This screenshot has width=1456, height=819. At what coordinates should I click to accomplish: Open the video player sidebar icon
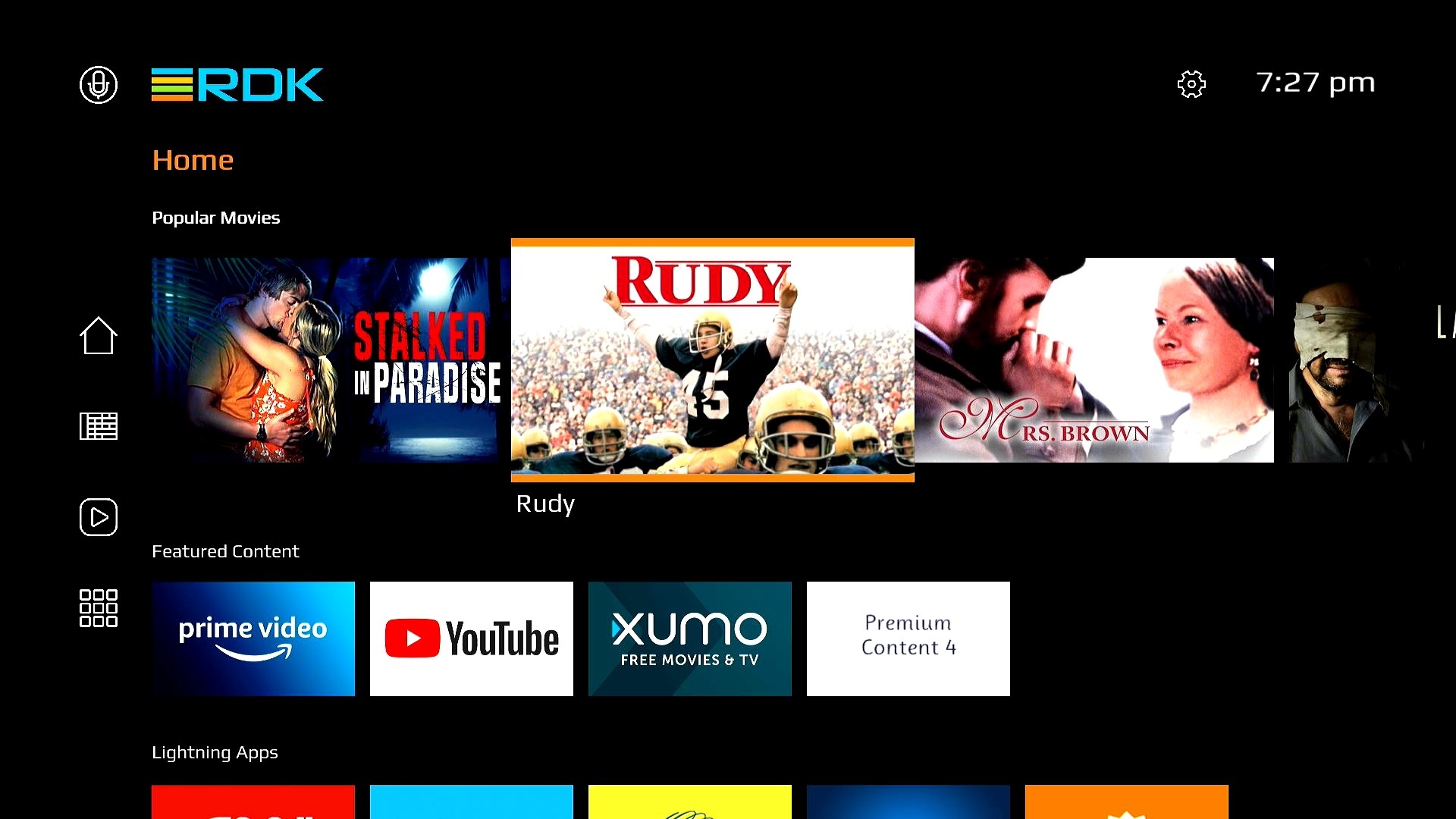pos(99,517)
